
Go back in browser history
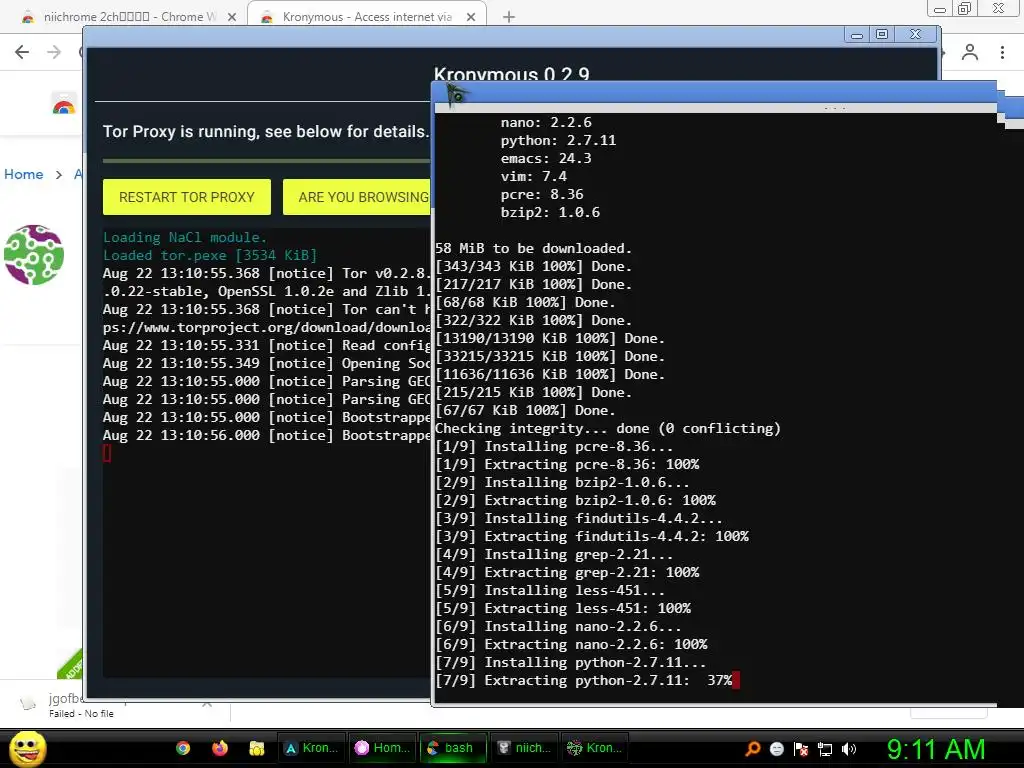pyautogui.click(x=22, y=52)
